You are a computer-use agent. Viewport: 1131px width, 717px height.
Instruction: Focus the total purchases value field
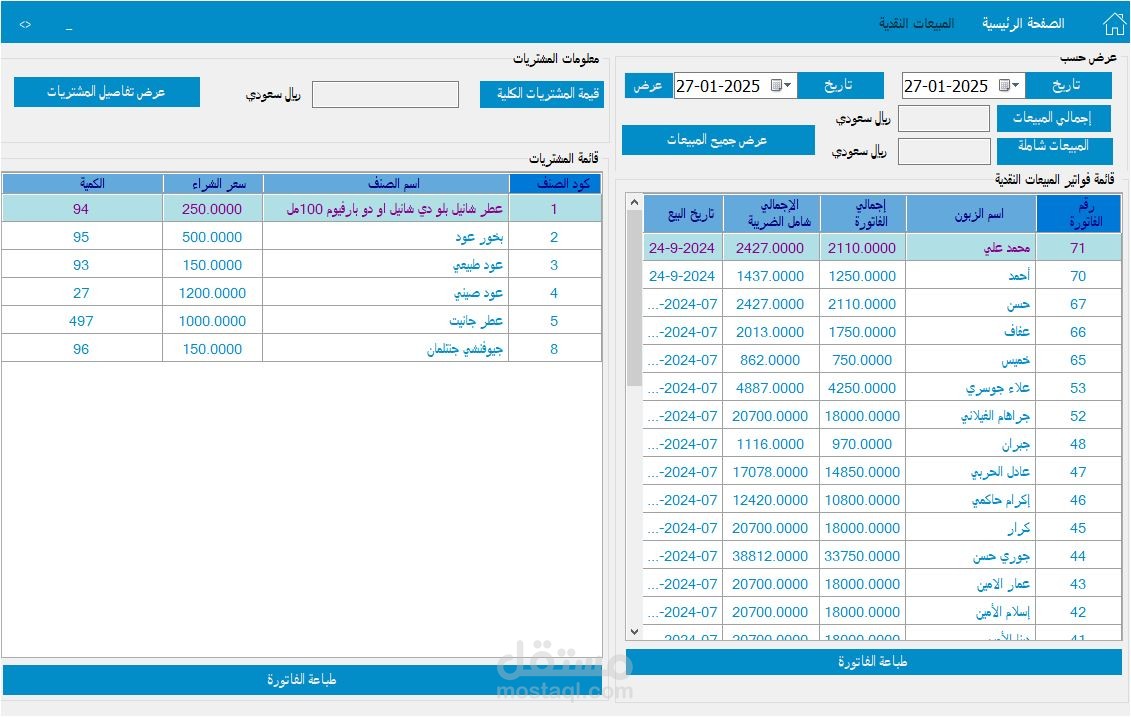(x=385, y=94)
